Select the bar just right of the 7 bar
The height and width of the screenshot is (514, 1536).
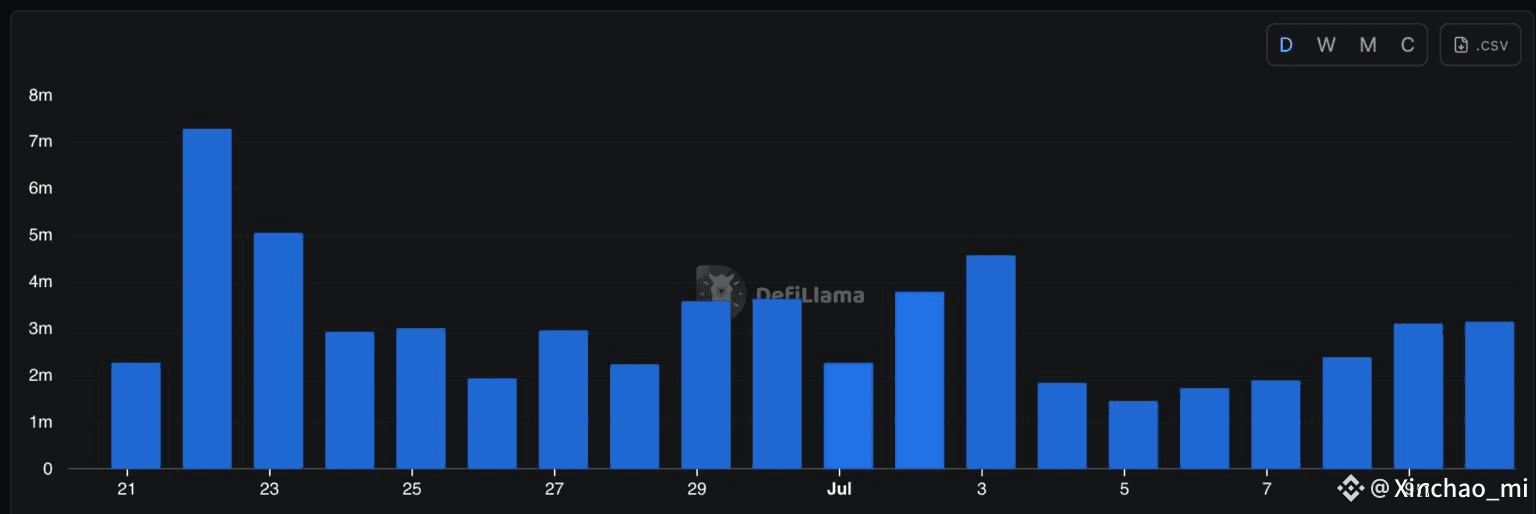click(x=1347, y=413)
